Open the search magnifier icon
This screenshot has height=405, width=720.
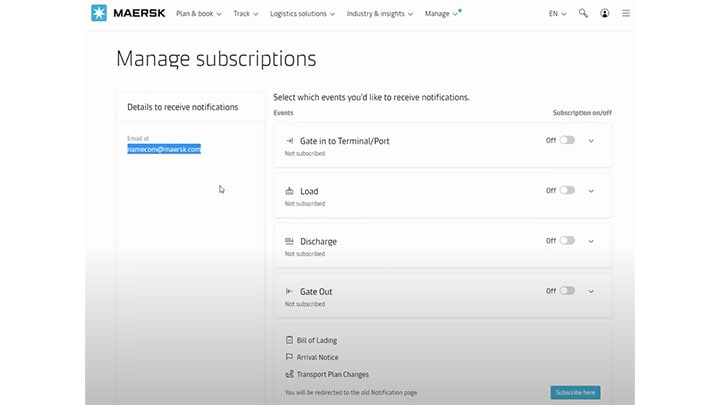[583, 14]
